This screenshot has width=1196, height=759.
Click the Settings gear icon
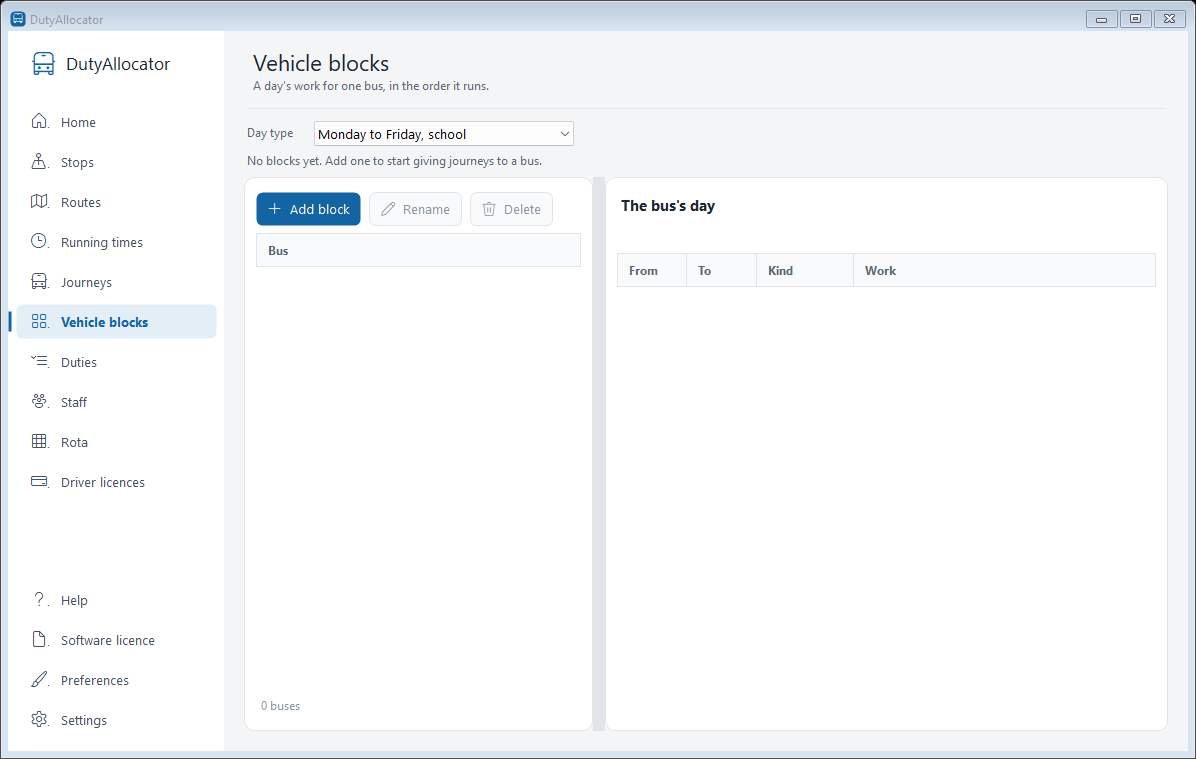[x=39, y=719]
